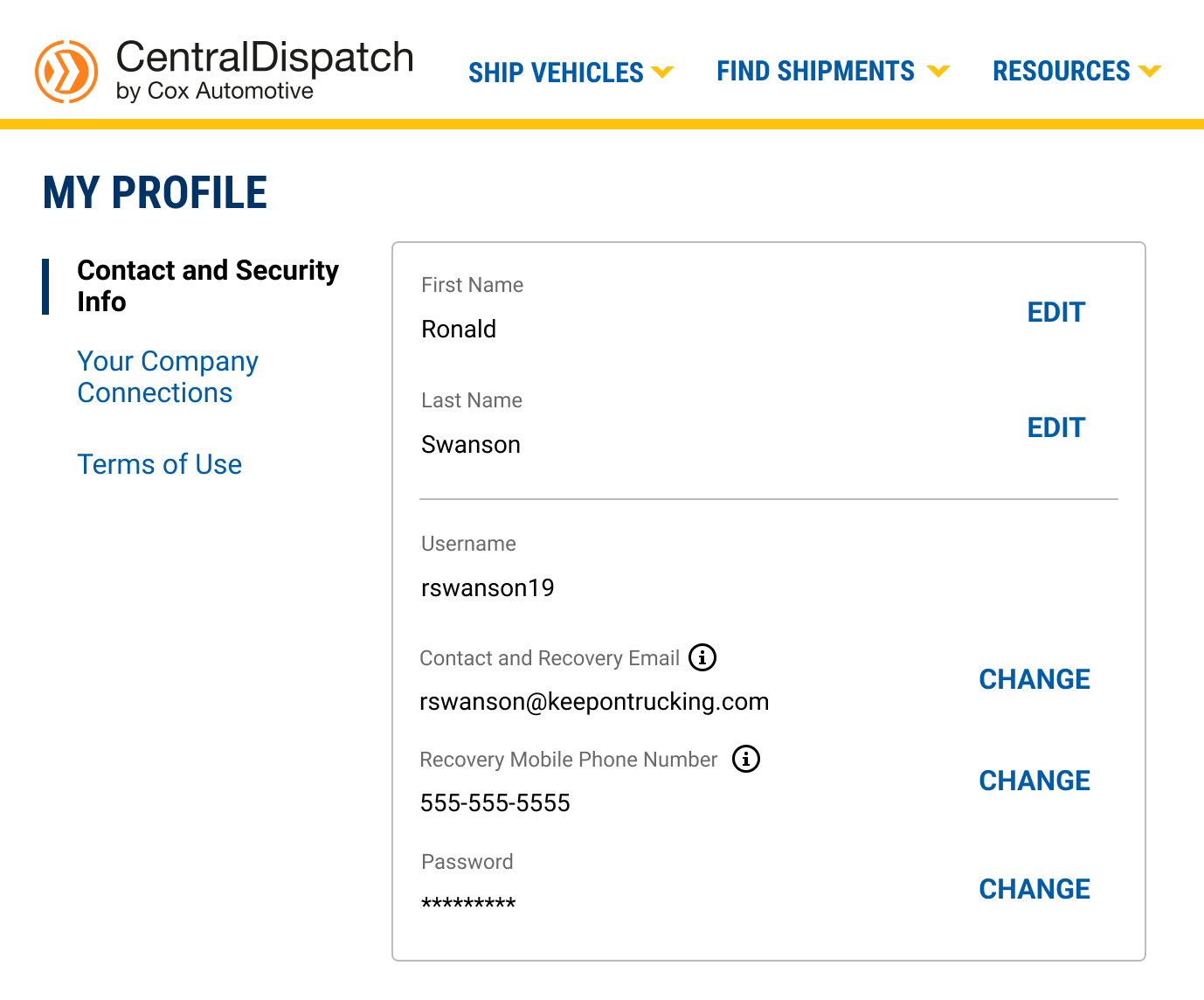This screenshot has width=1204, height=1000.
Task: View the Terms of Use page
Action: (160, 464)
